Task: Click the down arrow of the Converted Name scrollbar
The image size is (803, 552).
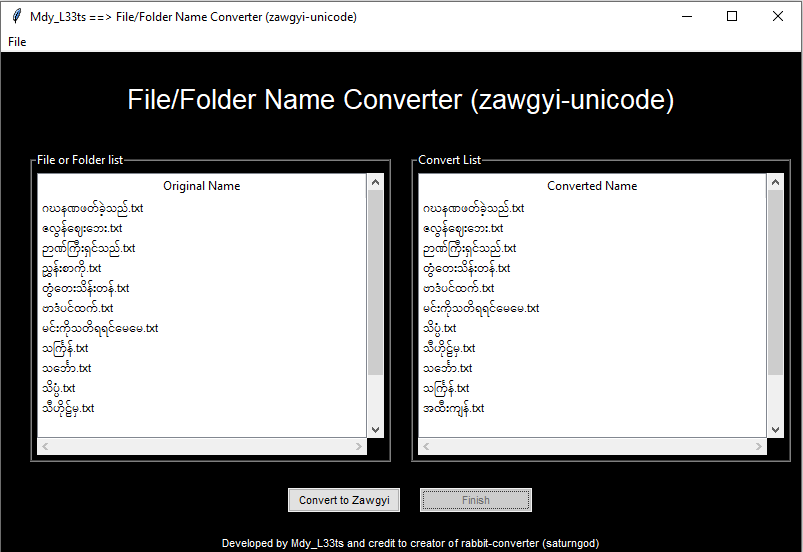Action: [x=775, y=430]
